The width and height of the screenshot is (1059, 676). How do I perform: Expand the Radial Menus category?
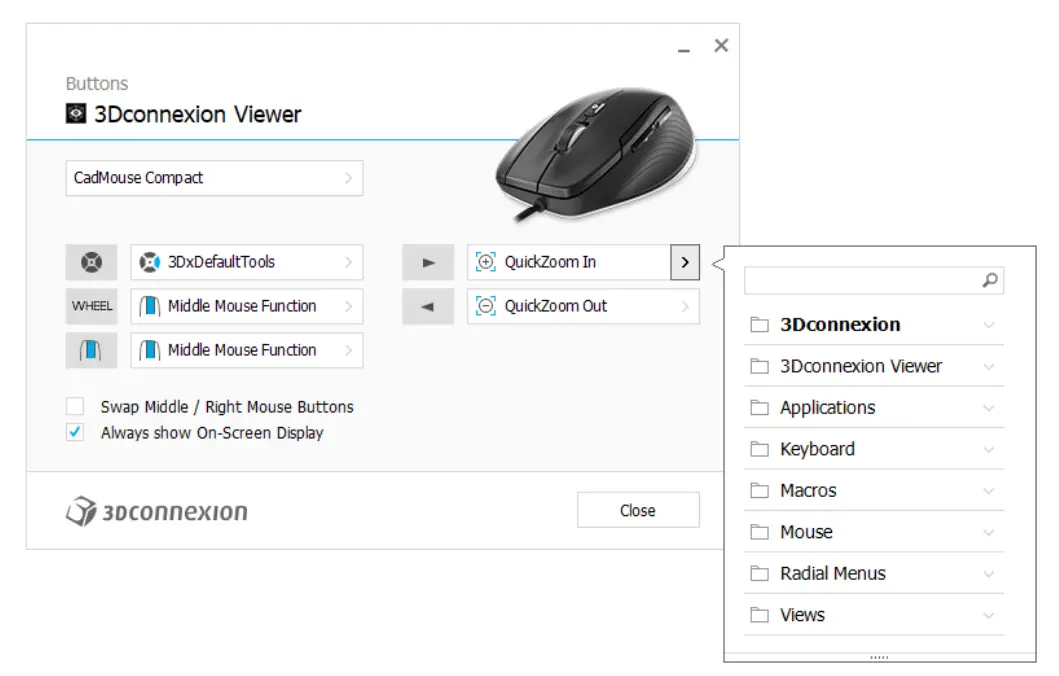coord(832,573)
